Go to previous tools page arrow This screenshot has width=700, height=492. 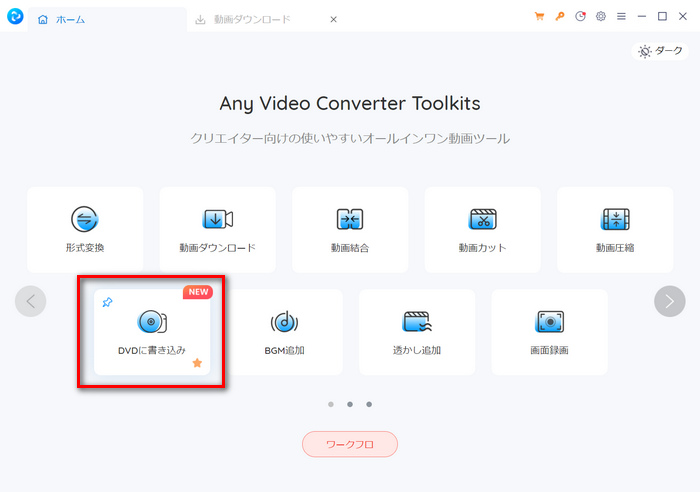tap(30, 301)
